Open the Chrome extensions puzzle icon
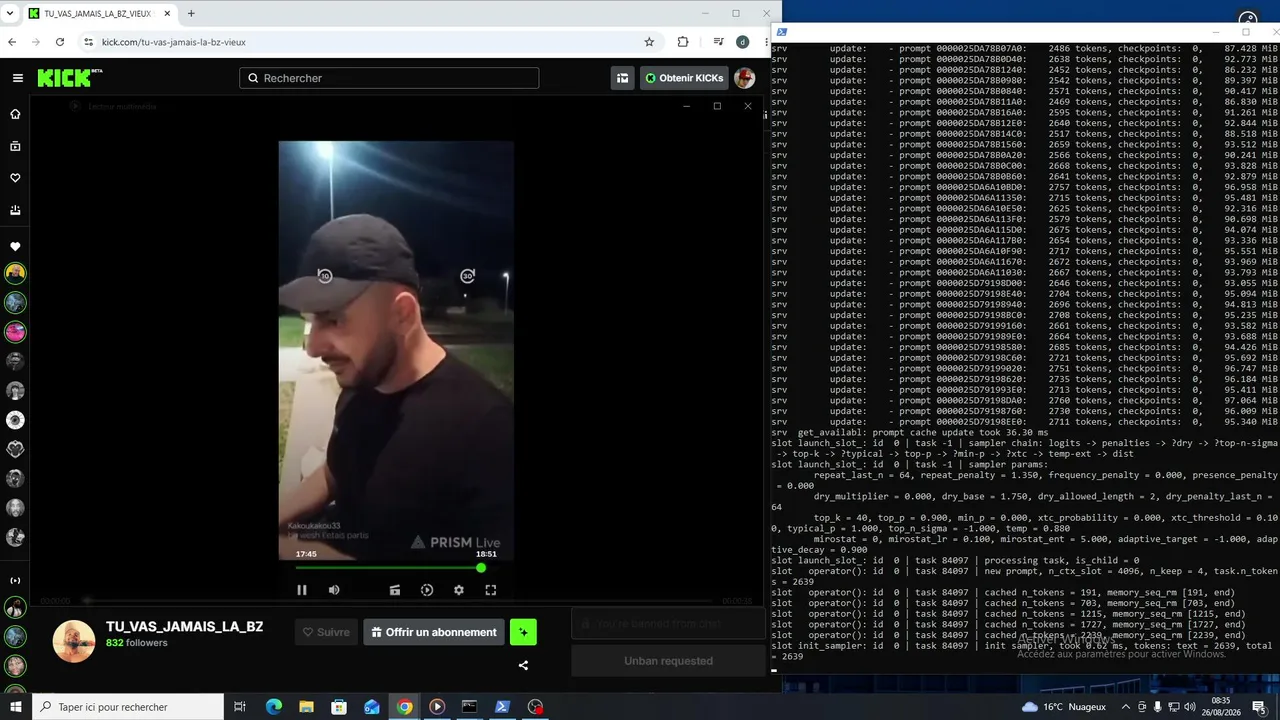Screen dimensions: 1280x720 pos(683,42)
